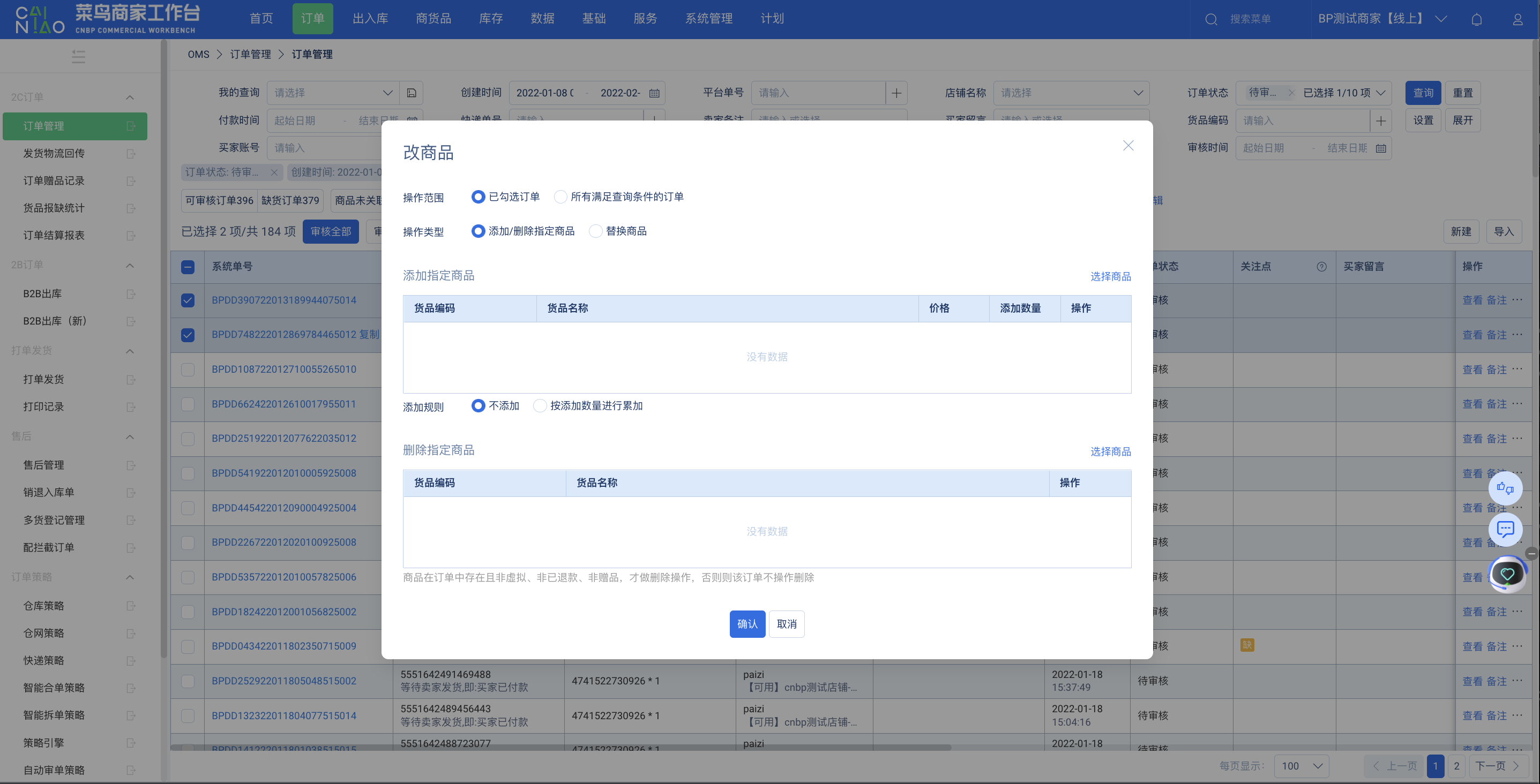Click the CAINIAO logo

pyautogui.click(x=40, y=19)
